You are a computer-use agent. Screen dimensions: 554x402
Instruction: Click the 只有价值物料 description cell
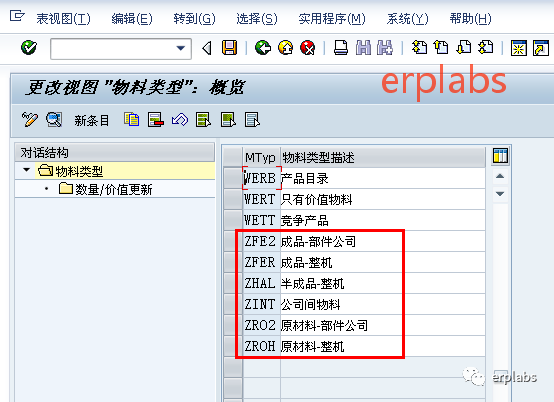pos(383,200)
